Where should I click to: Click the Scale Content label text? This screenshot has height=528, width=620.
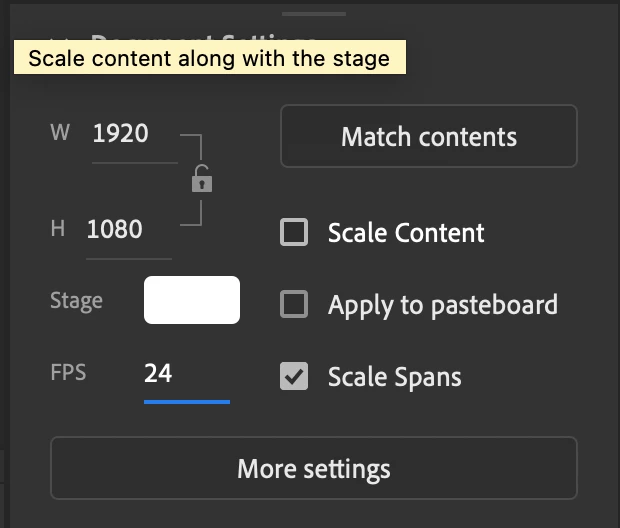coord(406,233)
